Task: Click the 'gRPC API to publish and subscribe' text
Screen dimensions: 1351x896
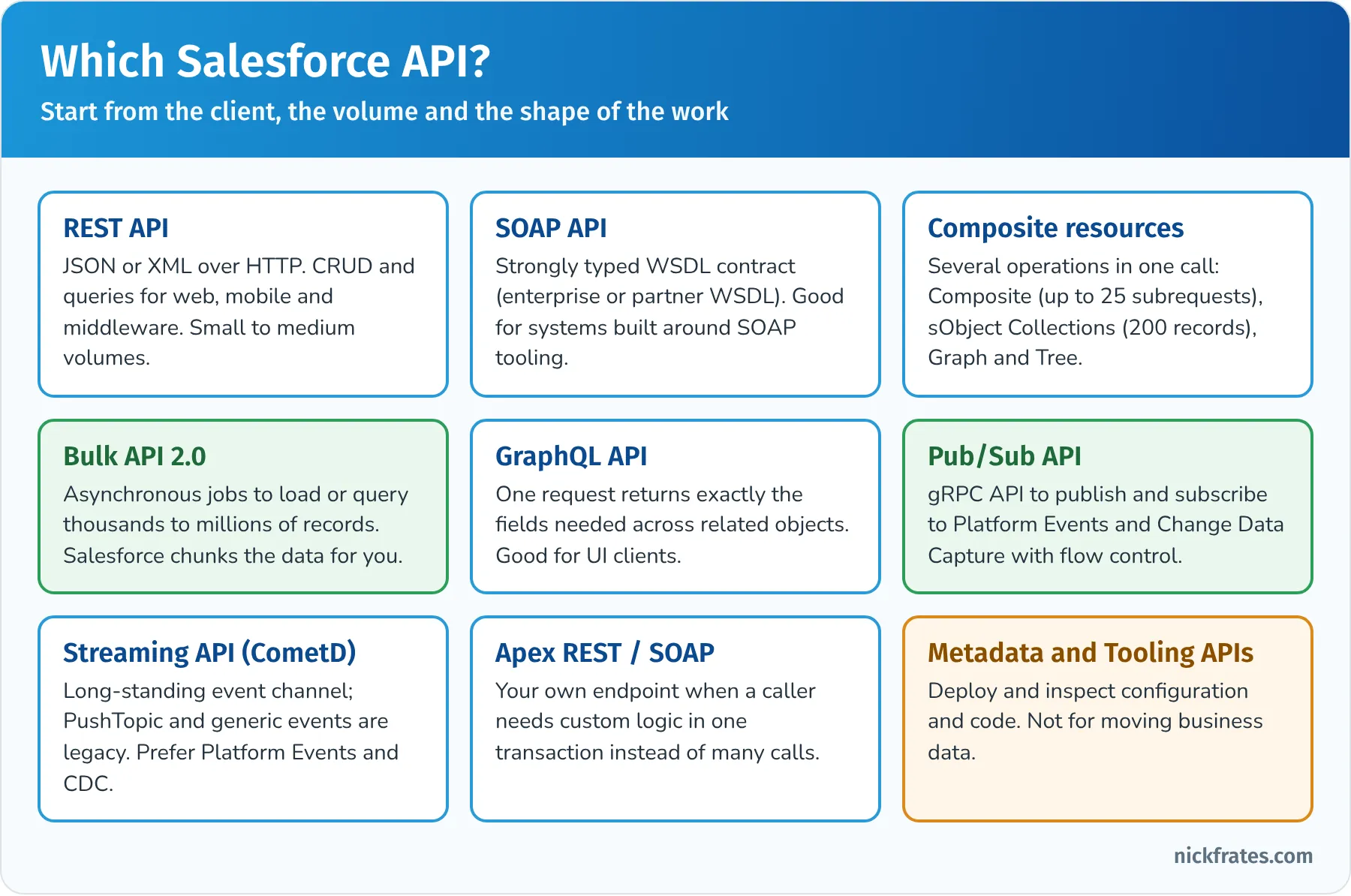Action: [x=1106, y=525]
